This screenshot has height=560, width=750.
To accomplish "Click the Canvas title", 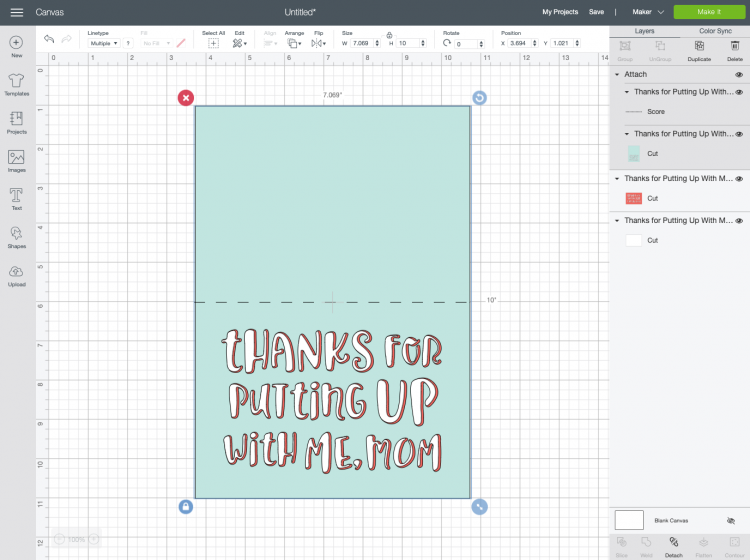I will pyautogui.click(x=49, y=12).
